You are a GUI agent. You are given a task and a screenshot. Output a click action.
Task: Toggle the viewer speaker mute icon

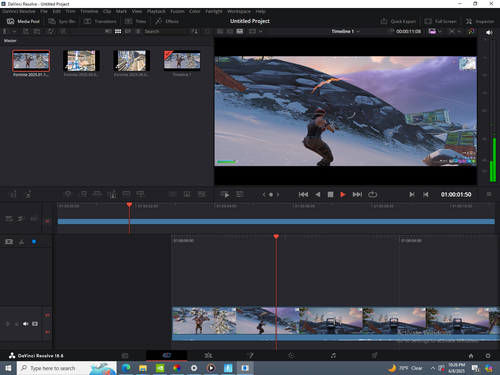point(489,32)
